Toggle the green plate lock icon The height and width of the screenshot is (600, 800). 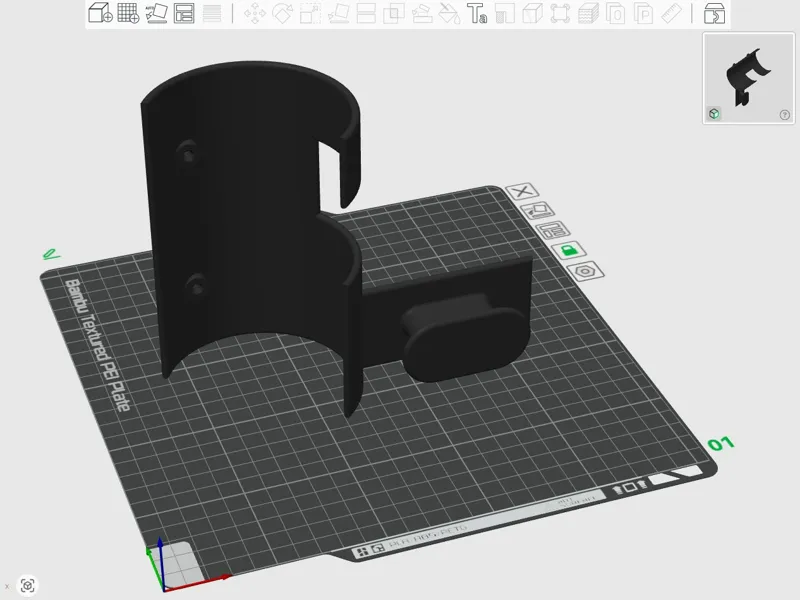[x=568, y=251]
